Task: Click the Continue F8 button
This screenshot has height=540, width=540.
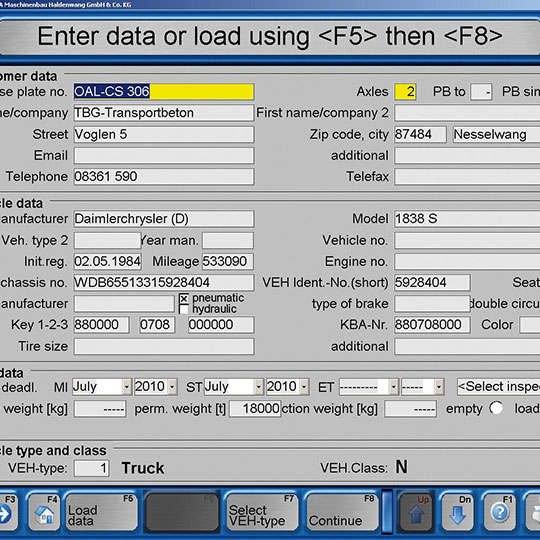Action: (x=342, y=512)
